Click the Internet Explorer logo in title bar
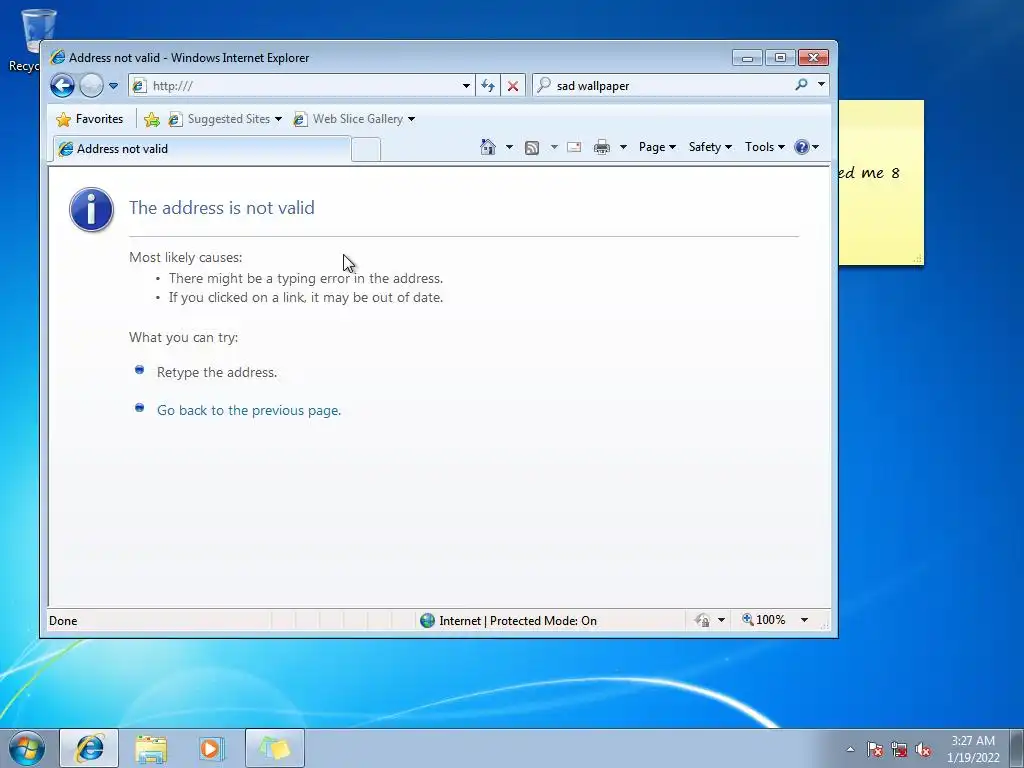 click(x=57, y=57)
